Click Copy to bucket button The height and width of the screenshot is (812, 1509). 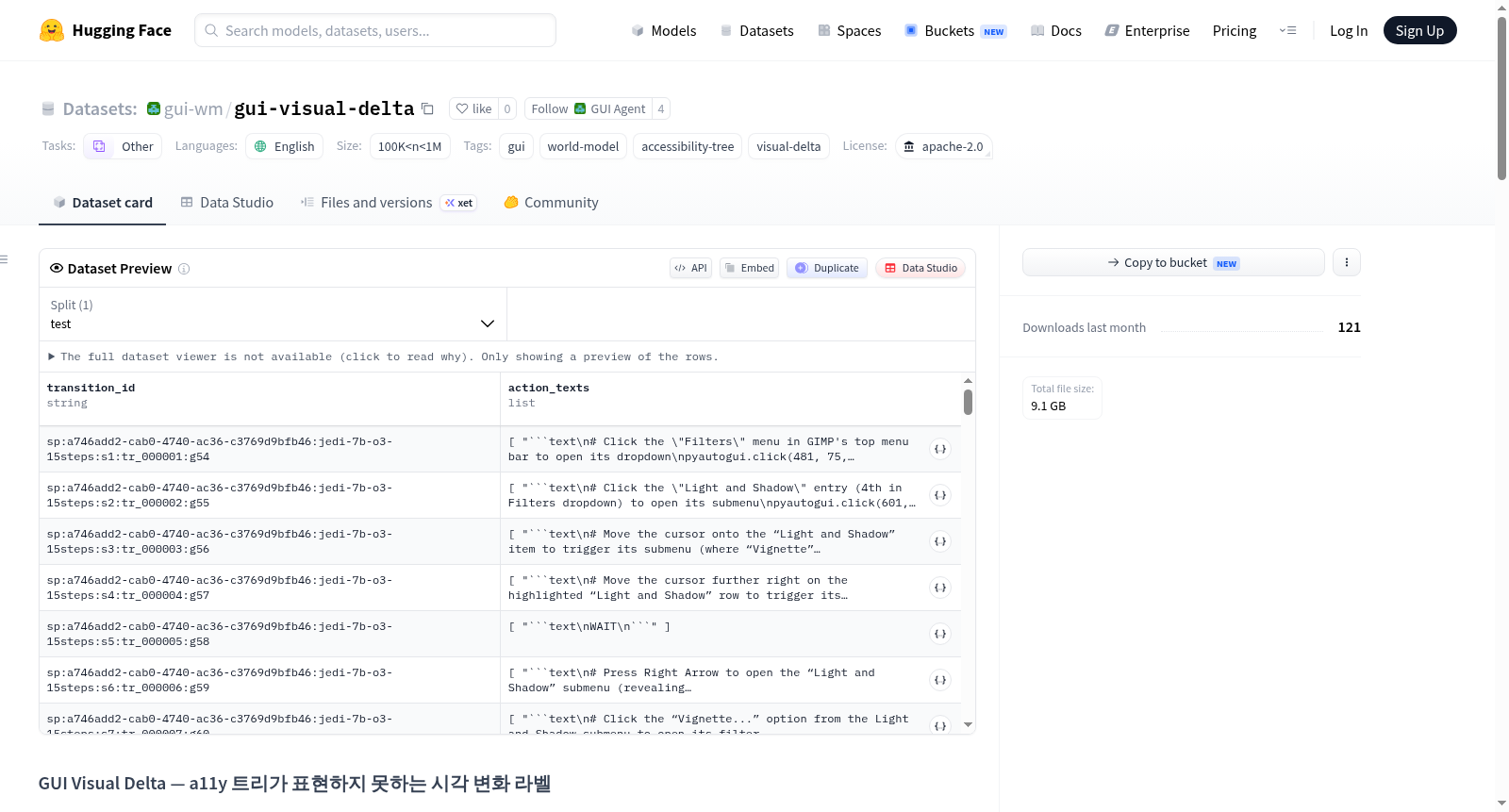[x=1173, y=262]
